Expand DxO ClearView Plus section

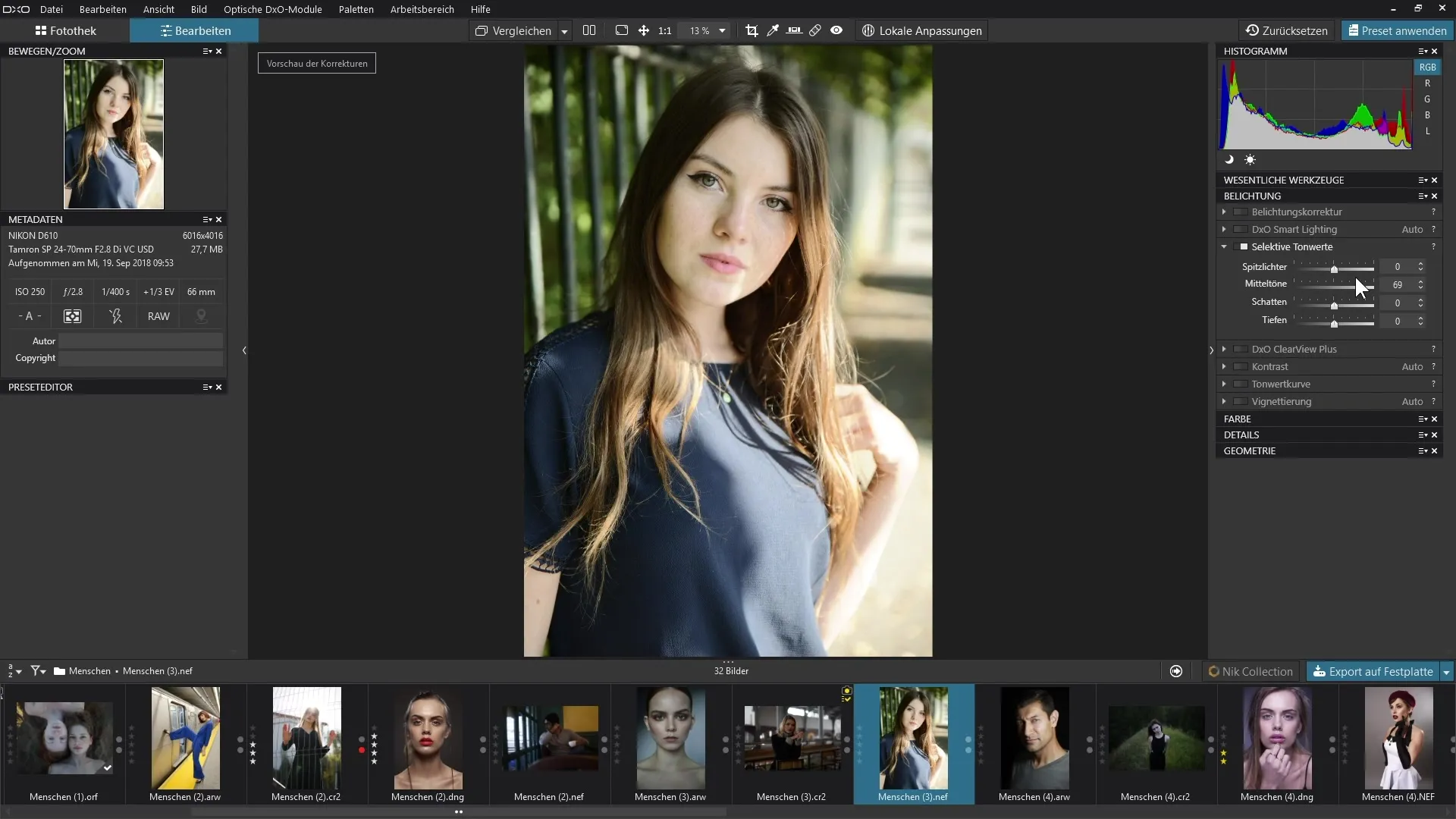click(1224, 349)
